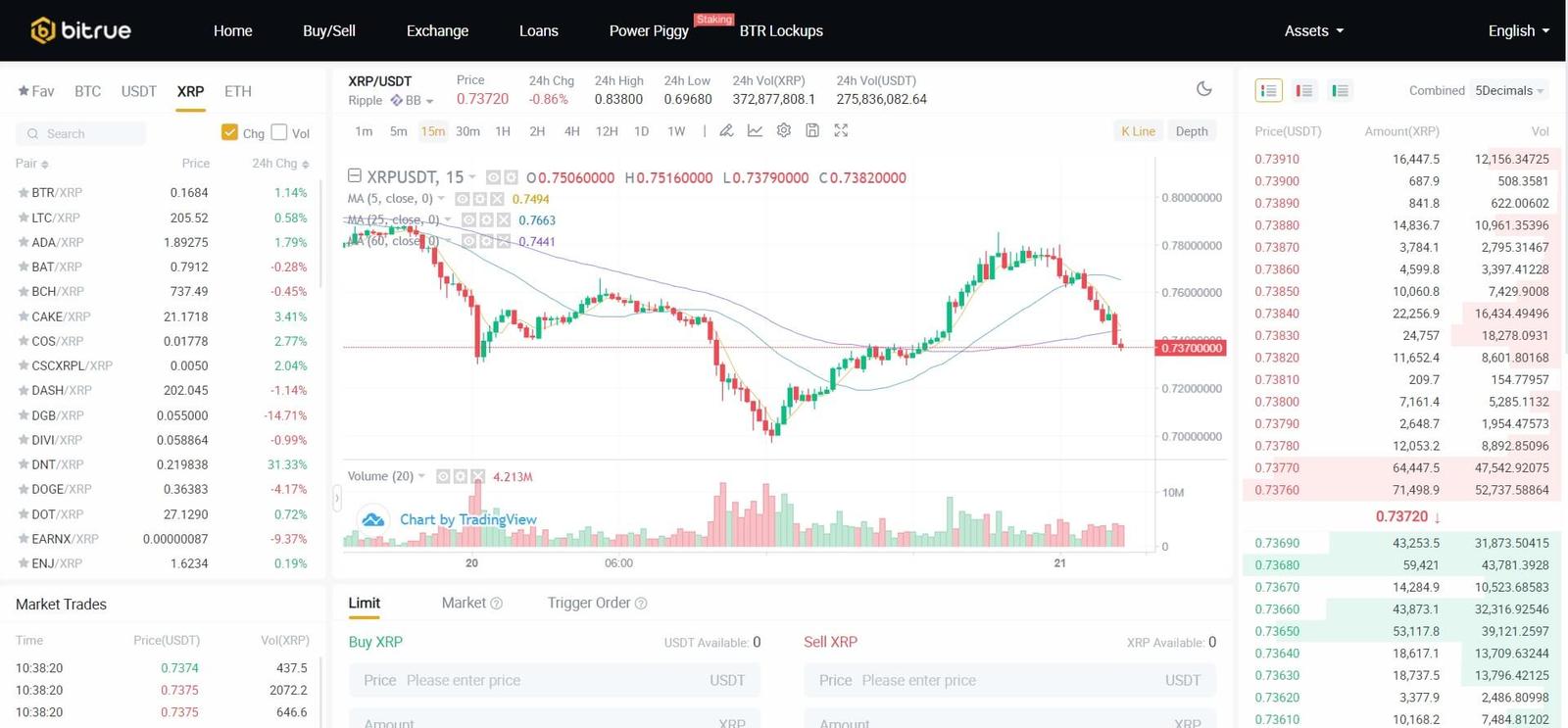The image size is (1568, 728).
Task: Save the chart with the floppy disk icon
Action: pos(812,130)
